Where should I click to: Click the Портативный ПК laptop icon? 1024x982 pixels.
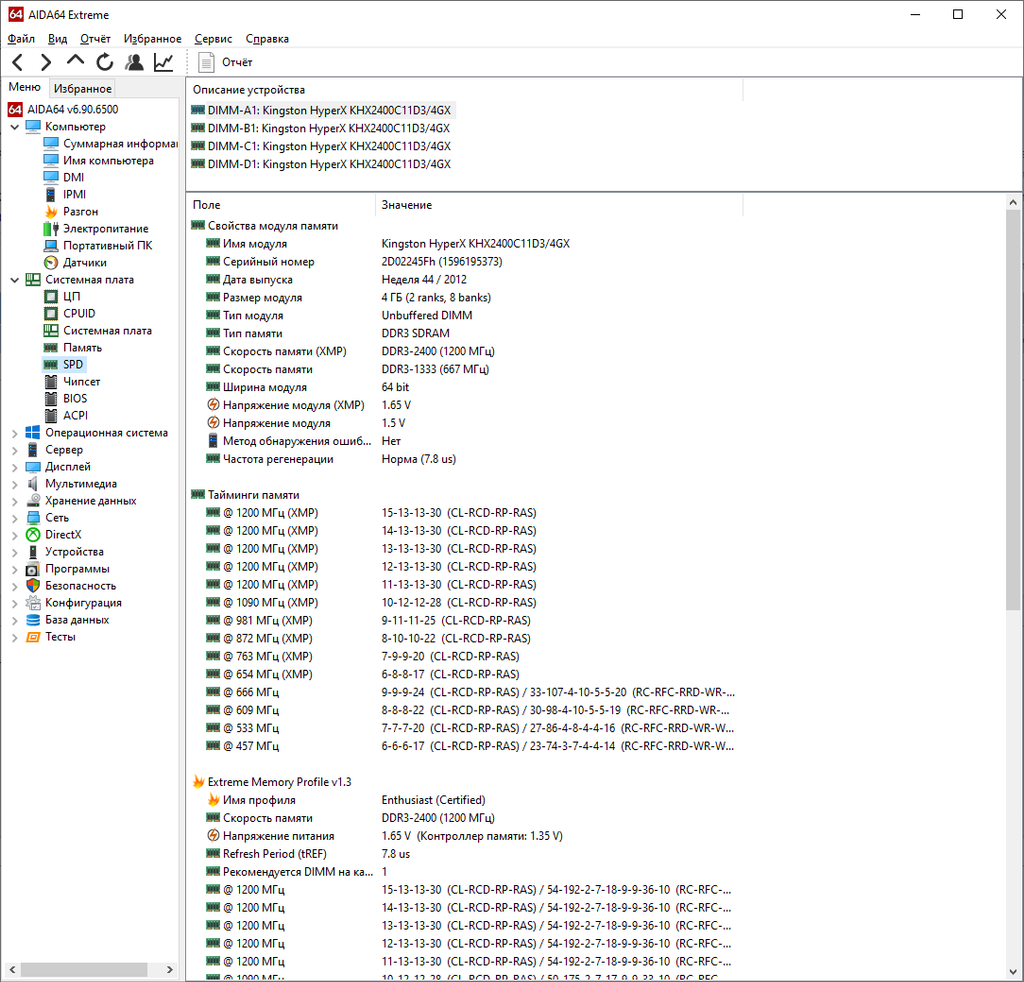(x=51, y=246)
